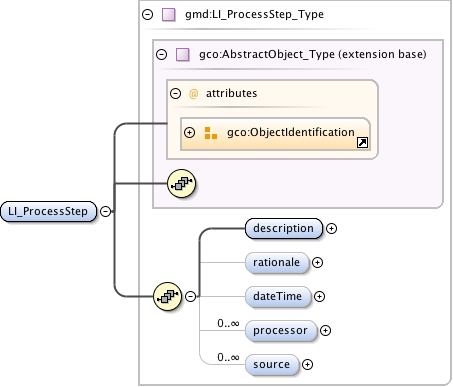Expand the dateTime element

coord(319,297)
